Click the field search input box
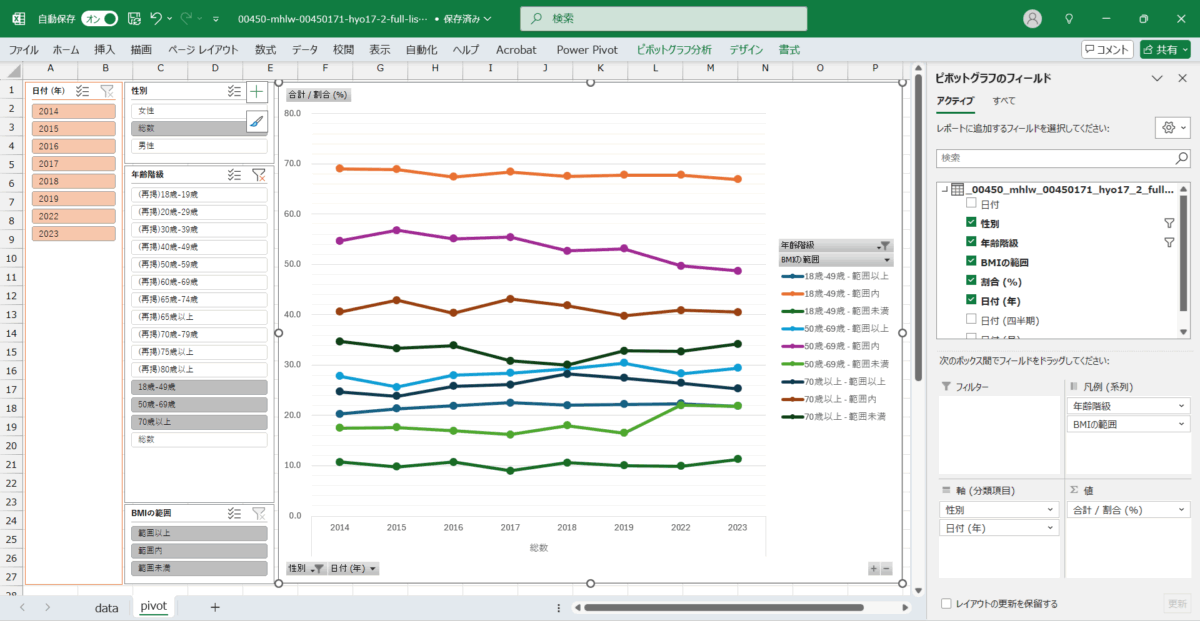 click(1055, 158)
